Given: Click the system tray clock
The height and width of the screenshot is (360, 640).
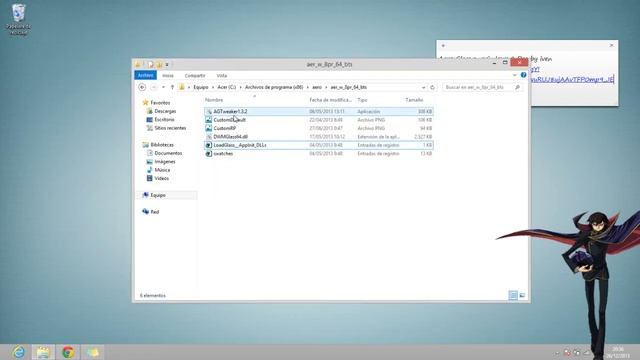Looking at the screenshot, I should [x=618, y=352].
